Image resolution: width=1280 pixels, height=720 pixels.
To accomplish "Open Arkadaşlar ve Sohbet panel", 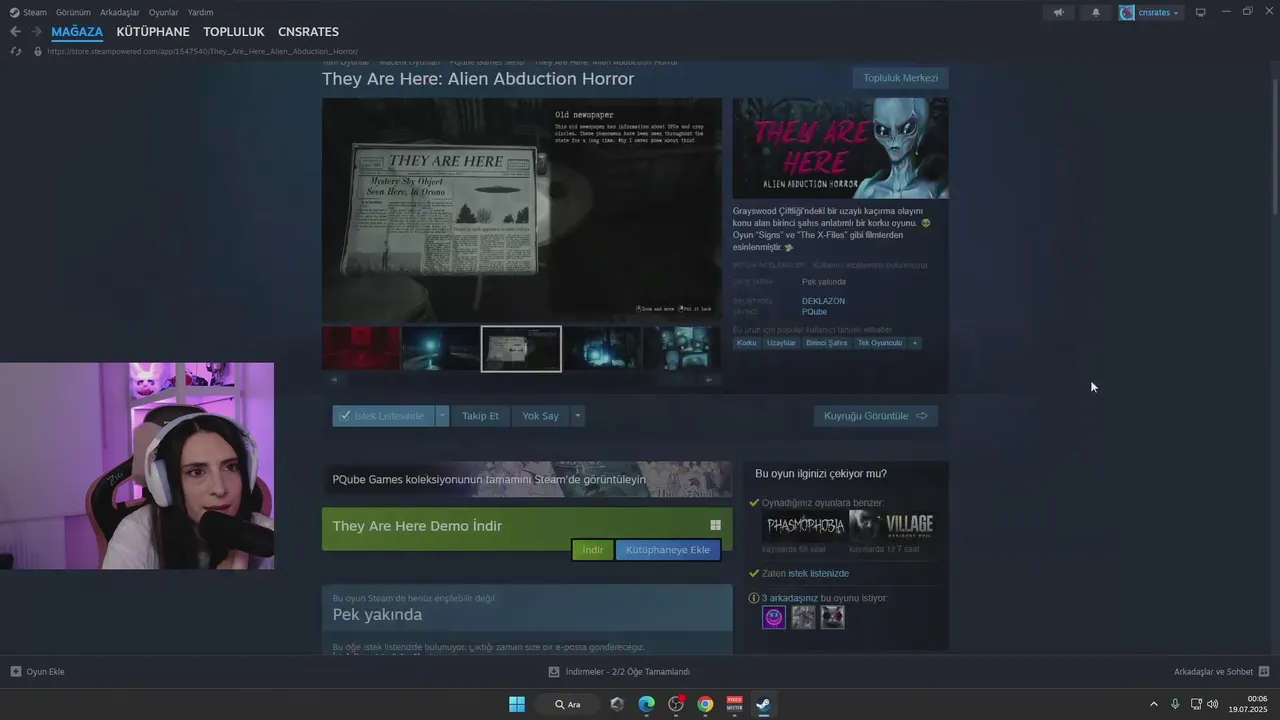I will point(1221,672).
